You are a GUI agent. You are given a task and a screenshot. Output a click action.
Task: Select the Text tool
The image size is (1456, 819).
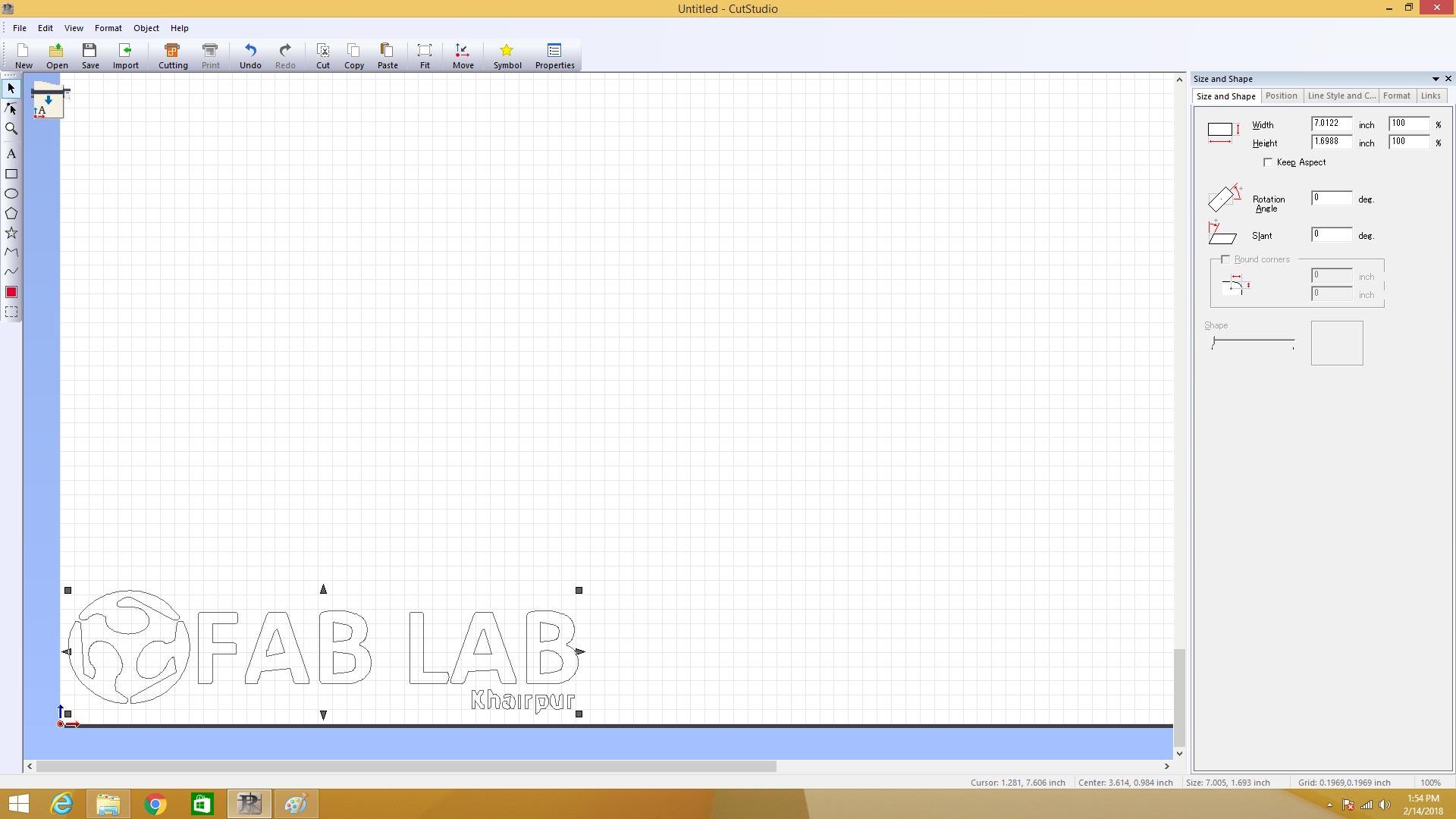[11, 153]
